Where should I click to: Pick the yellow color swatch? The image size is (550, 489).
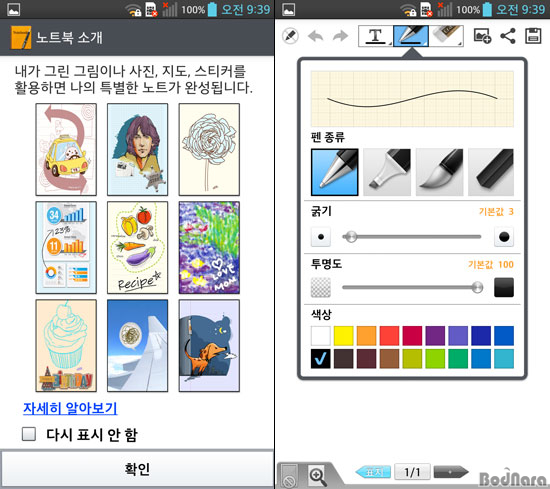[343, 336]
